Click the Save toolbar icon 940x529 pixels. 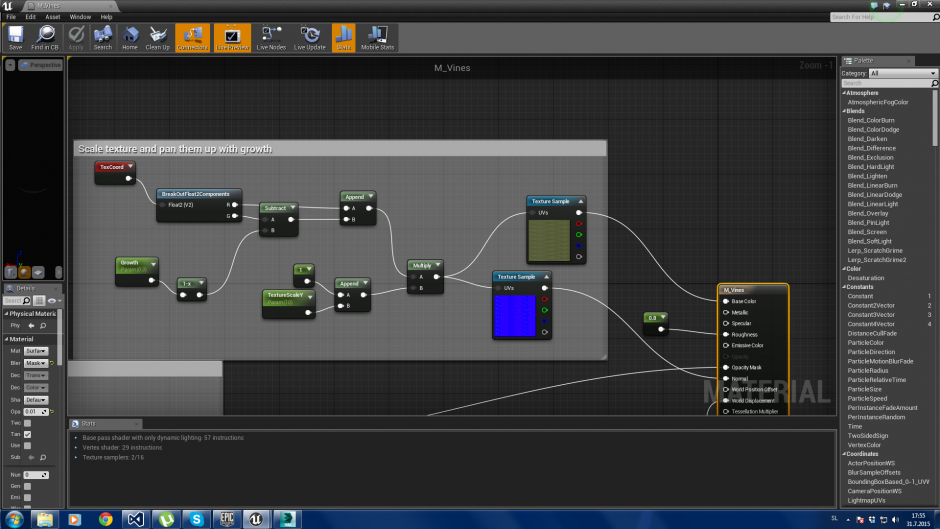tap(16, 38)
